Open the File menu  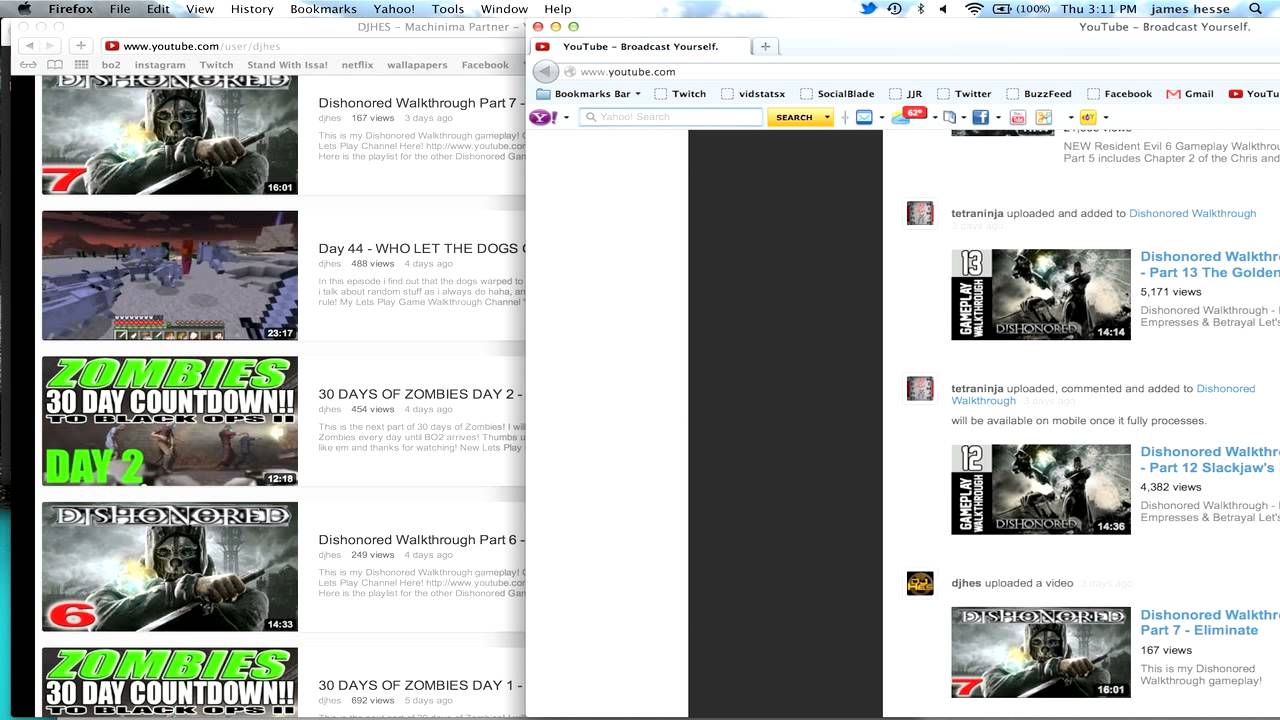120,9
